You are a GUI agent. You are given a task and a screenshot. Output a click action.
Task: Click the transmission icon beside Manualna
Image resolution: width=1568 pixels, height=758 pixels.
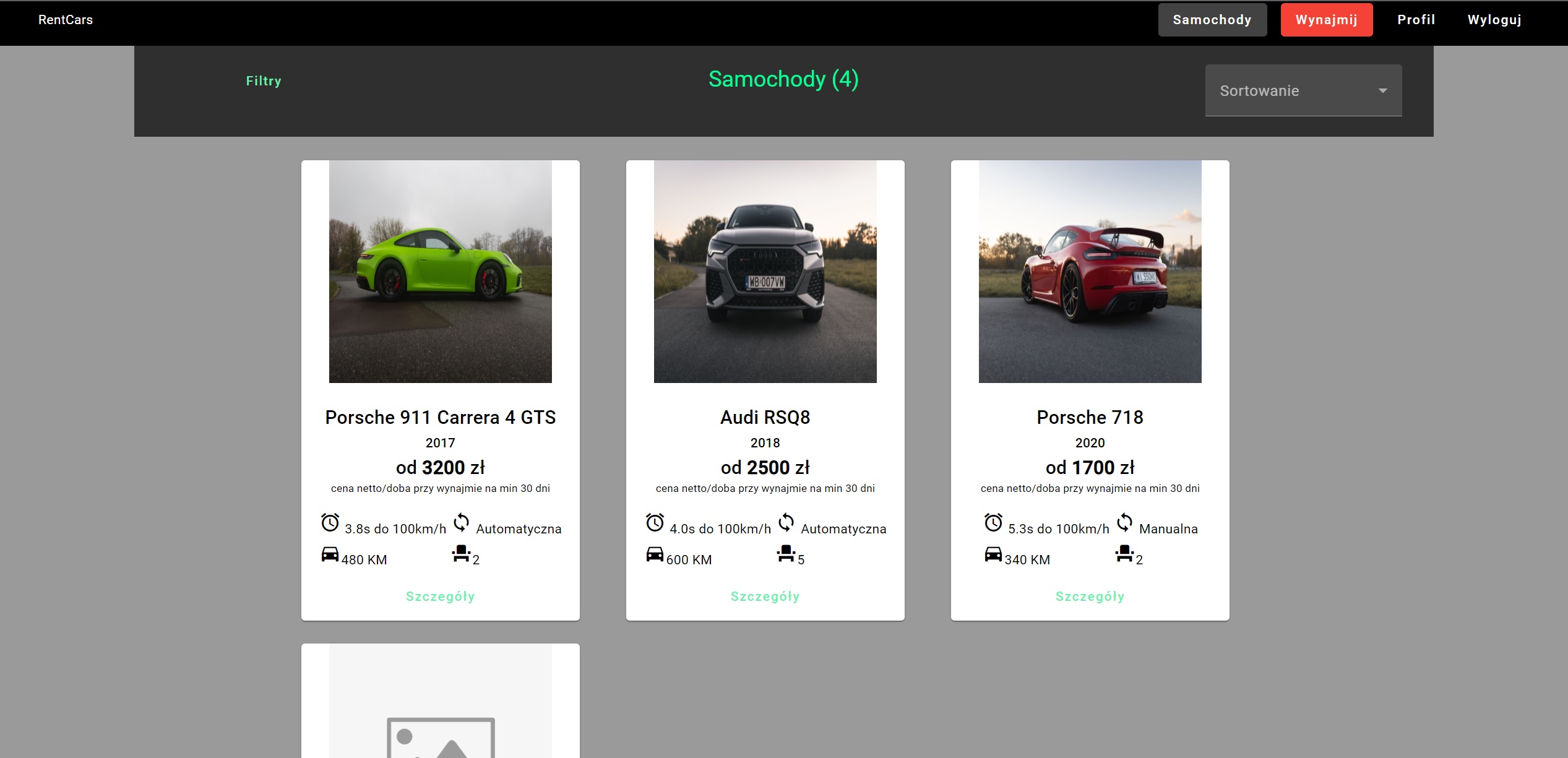coord(1124,523)
